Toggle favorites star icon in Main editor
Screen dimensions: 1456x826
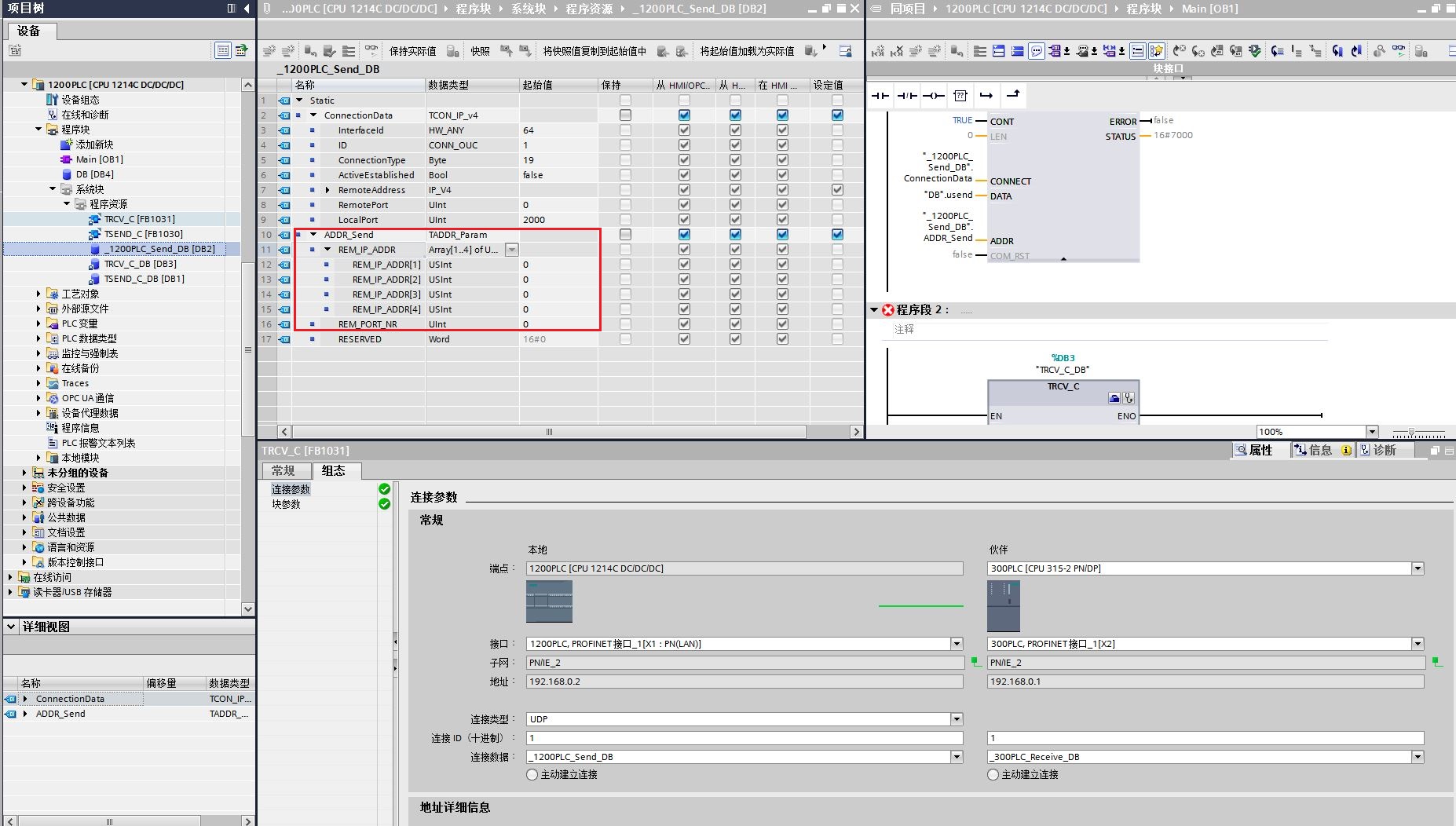1157,51
